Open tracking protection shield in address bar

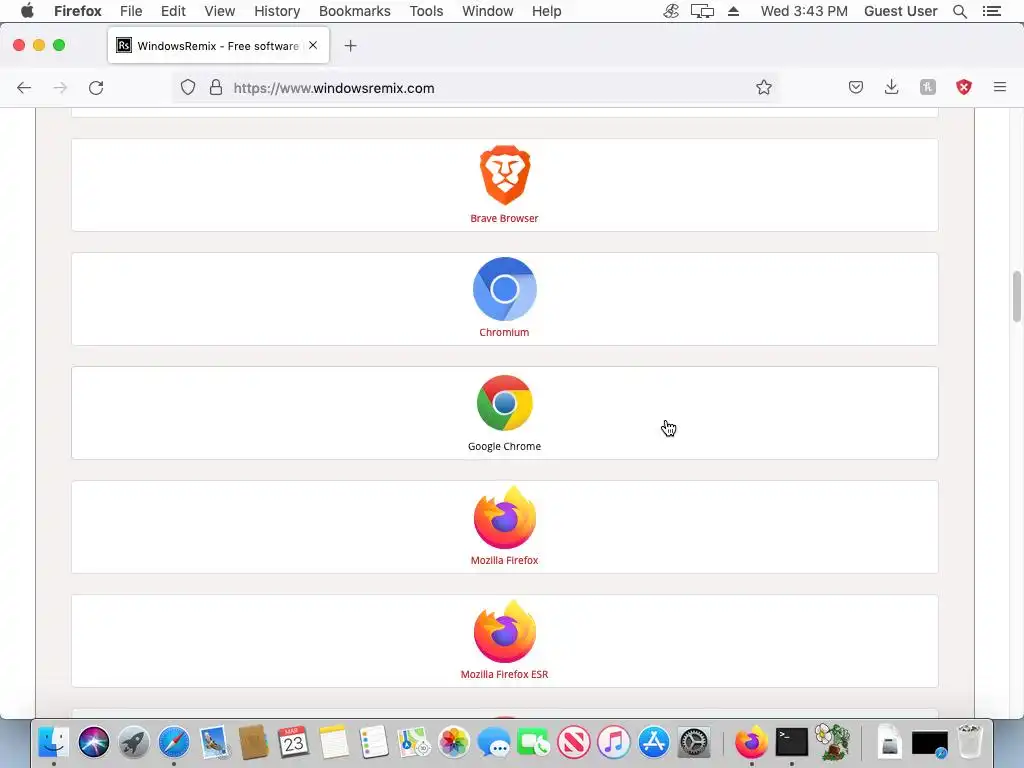click(x=188, y=88)
